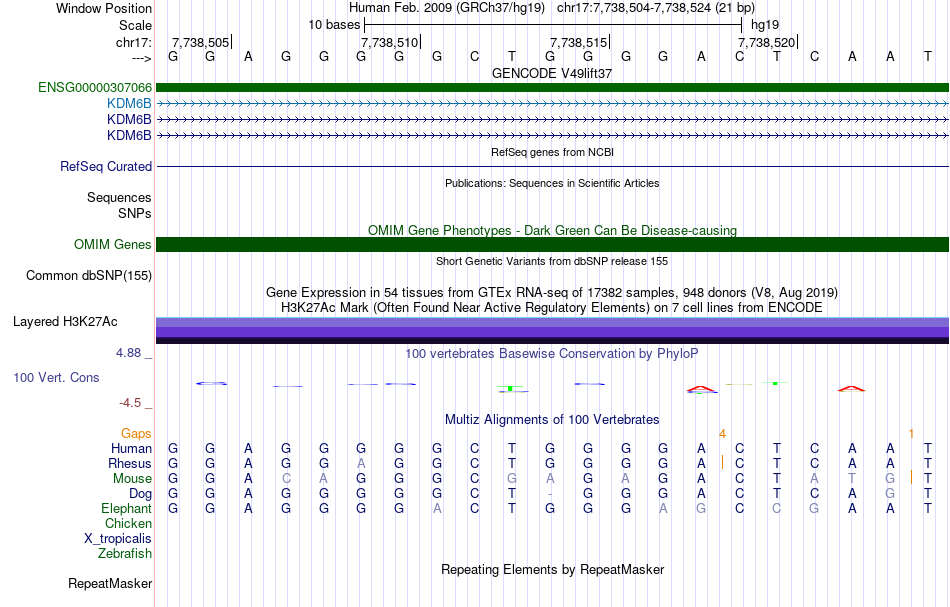Click the Mouse species label
950x607 pixels.
click(x=132, y=479)
